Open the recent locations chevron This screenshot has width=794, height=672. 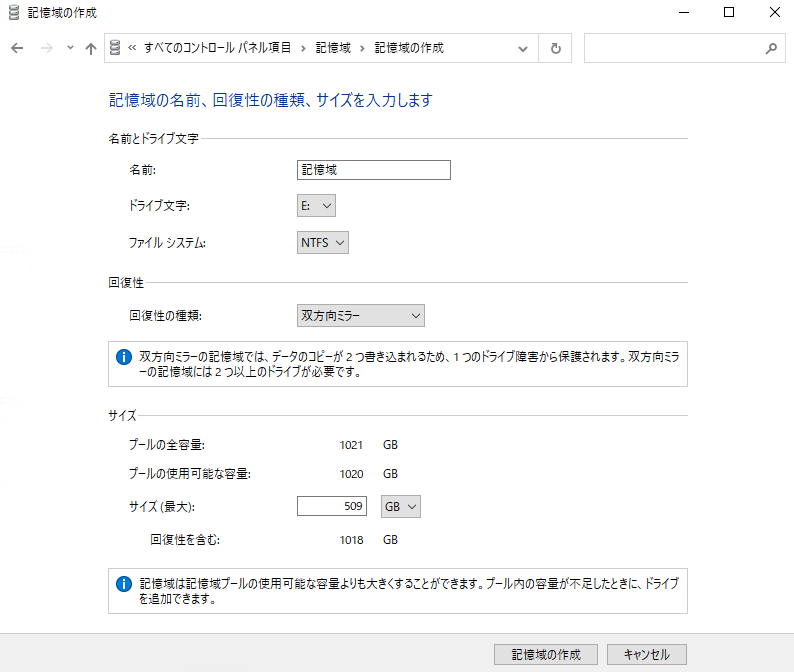70,48
